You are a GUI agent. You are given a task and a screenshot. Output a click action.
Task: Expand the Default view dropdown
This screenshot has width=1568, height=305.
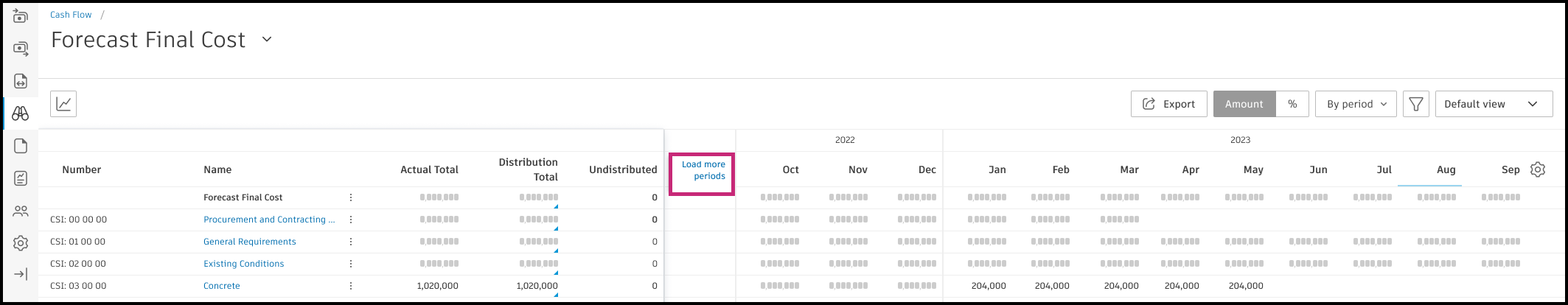(x=1493, y=104)
